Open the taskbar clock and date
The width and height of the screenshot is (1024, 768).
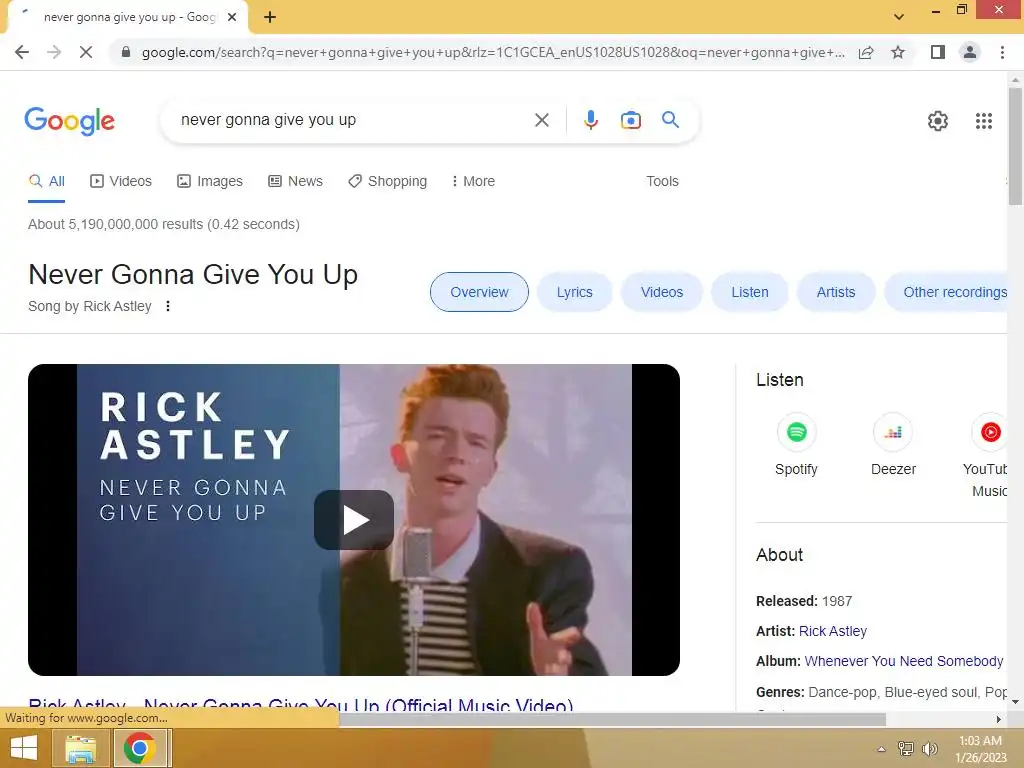click(x=980, y=749)
